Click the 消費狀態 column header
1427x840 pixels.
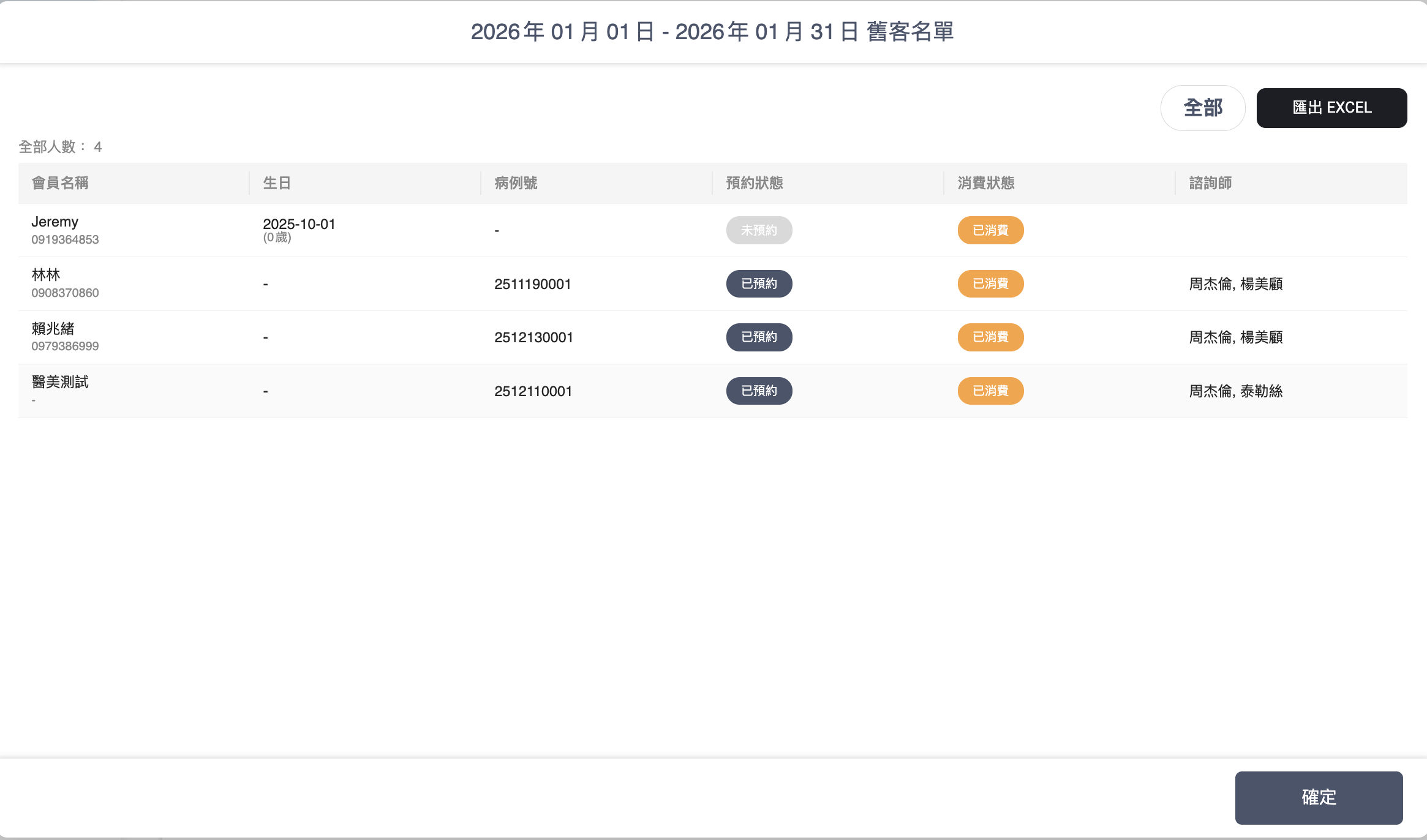point(985,183)
